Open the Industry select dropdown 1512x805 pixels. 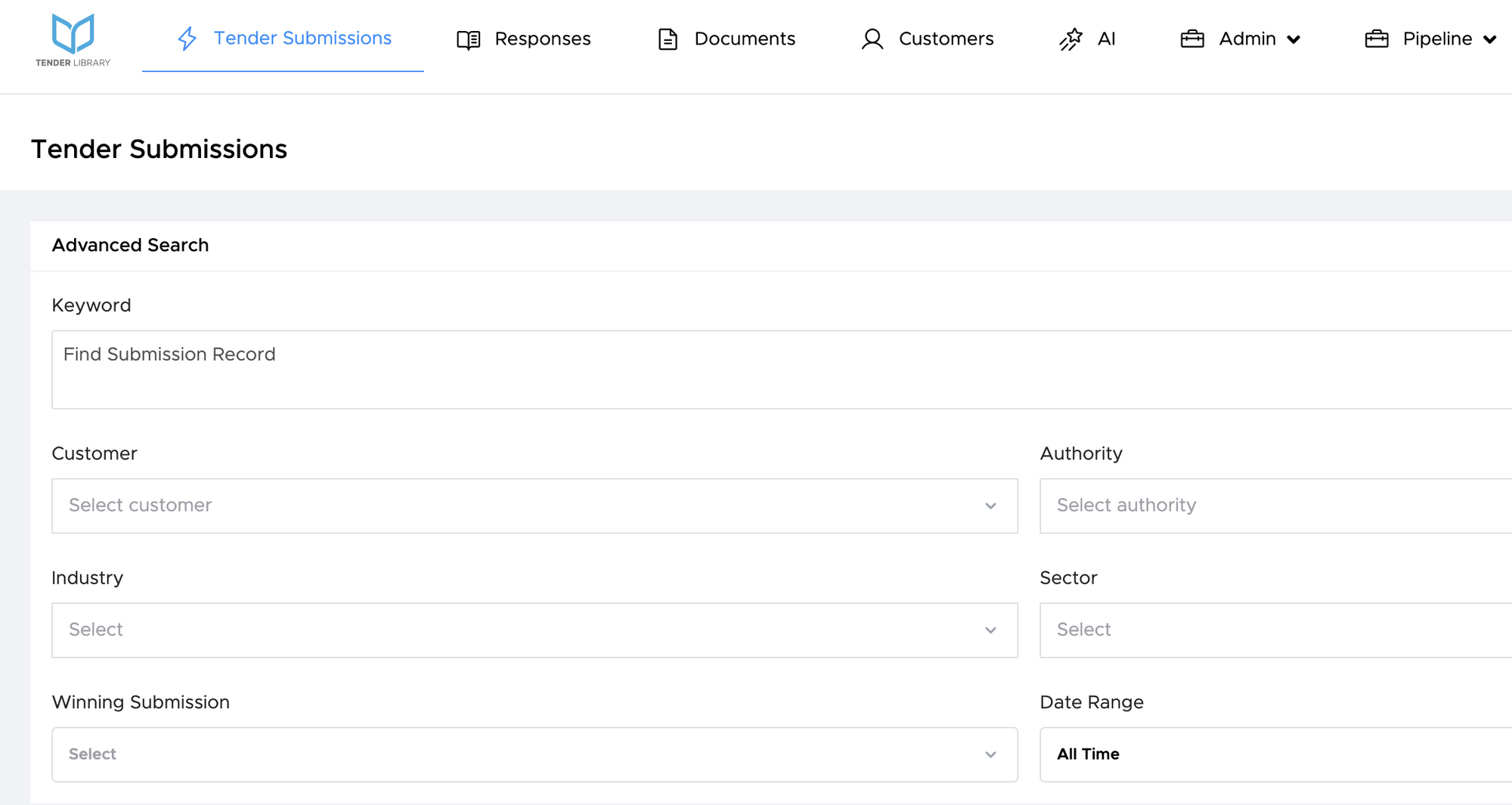(534, 630)
